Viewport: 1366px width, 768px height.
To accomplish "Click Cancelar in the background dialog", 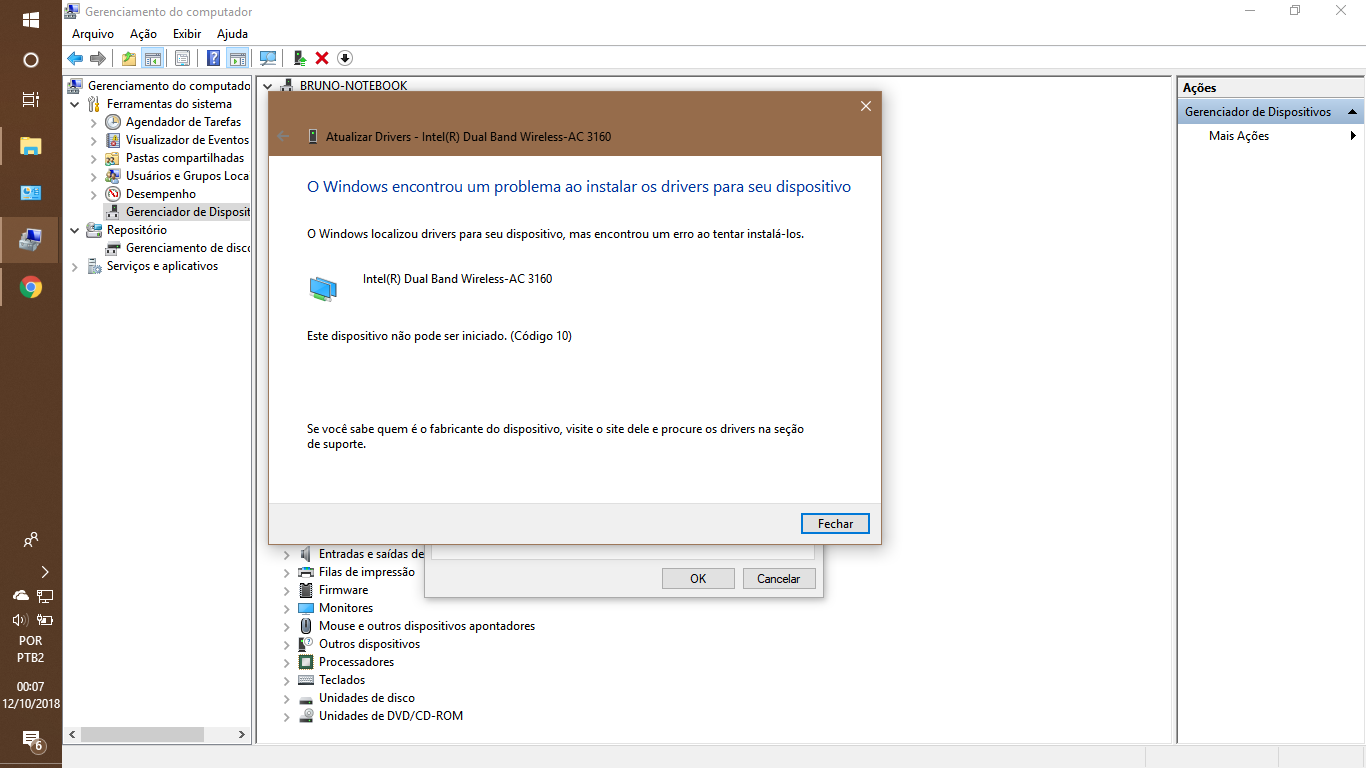I will click(778, 578).
